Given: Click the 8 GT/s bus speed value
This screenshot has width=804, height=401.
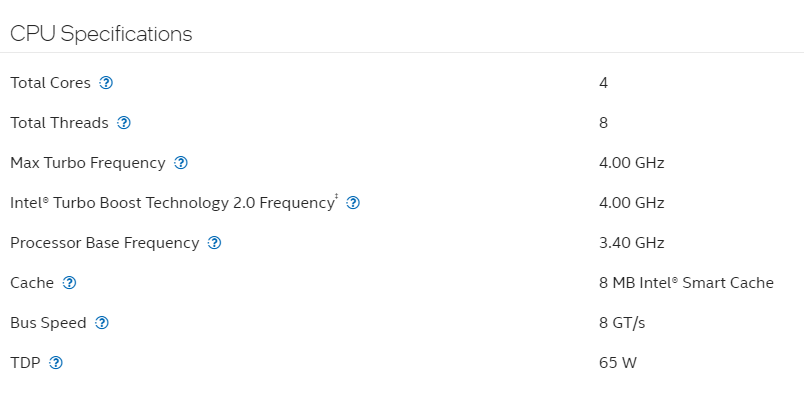Looking at the screenshot, I should click(622, 323).
